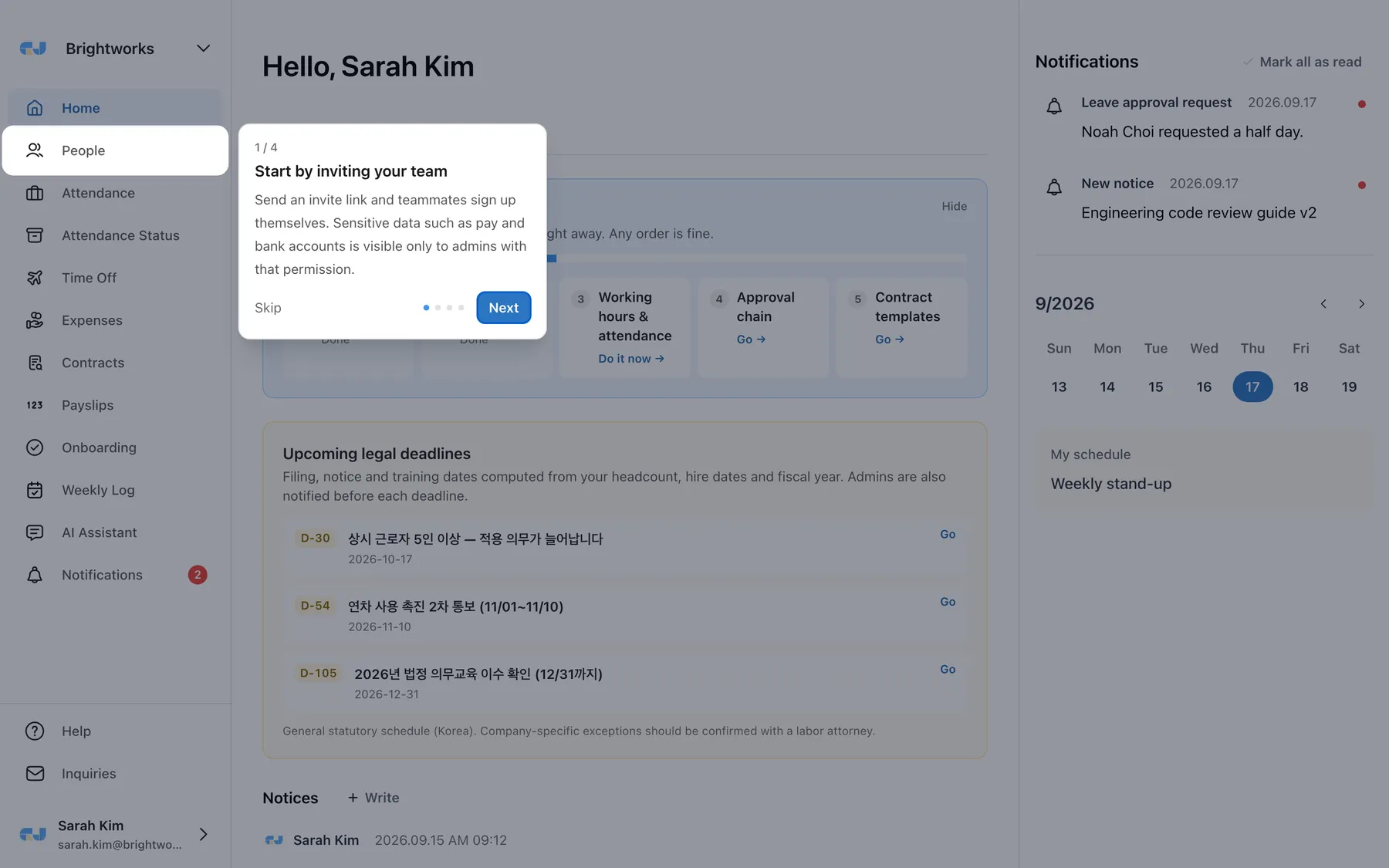Click Next in the onboarding tooltip

[x=504, y=308]
